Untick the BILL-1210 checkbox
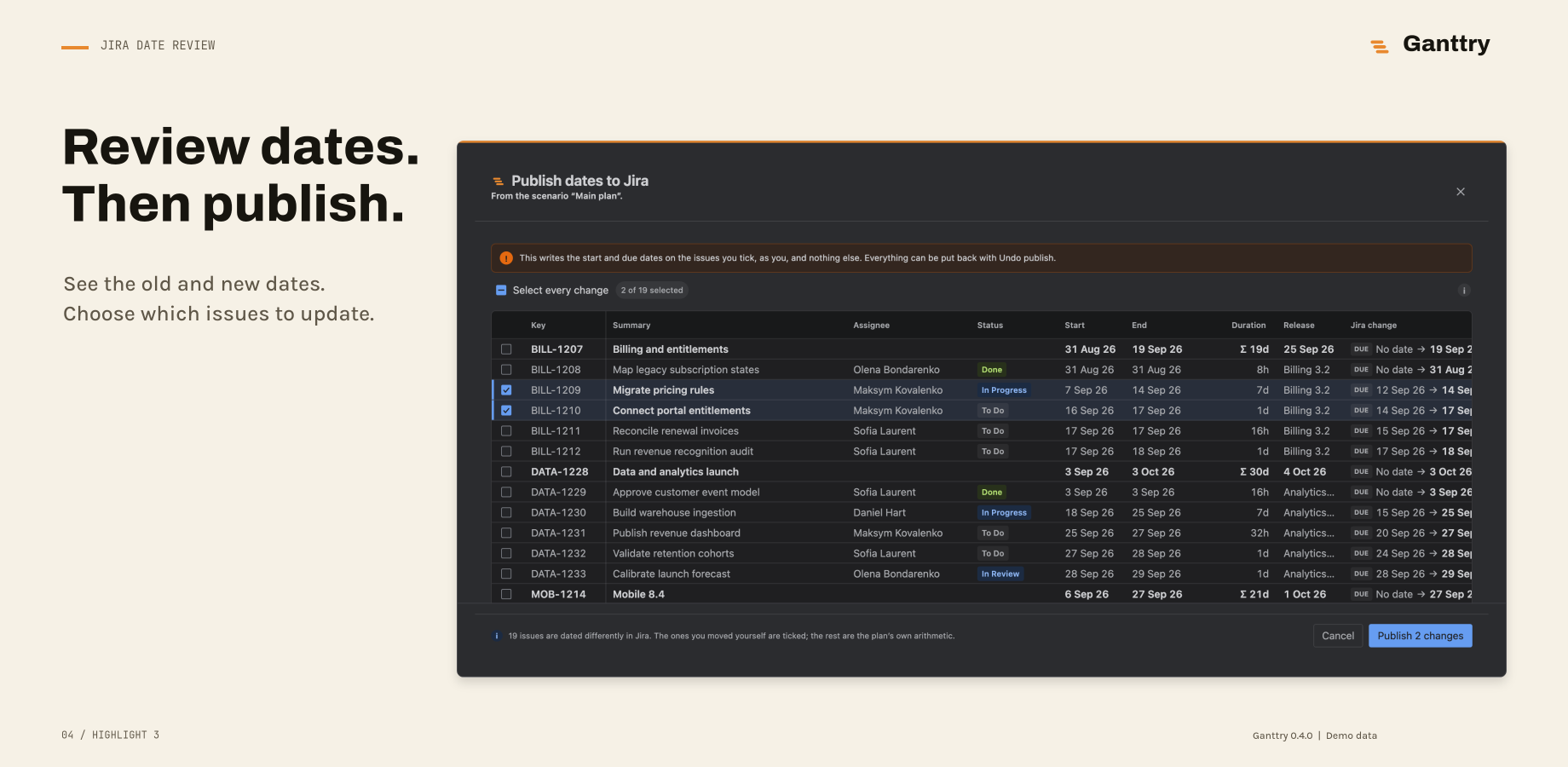This screenshot has height=767, width=1568. point(506,411)
